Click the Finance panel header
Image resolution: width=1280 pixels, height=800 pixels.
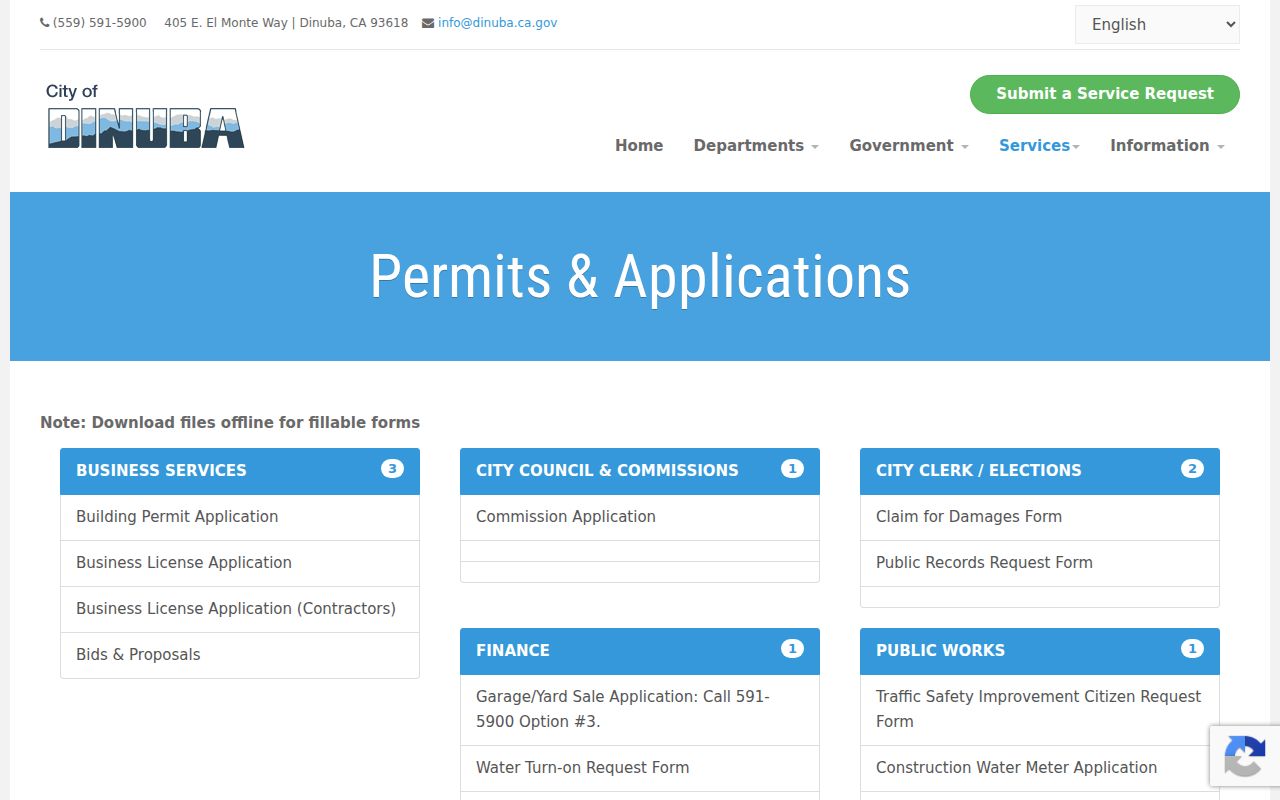coord(640,651)
